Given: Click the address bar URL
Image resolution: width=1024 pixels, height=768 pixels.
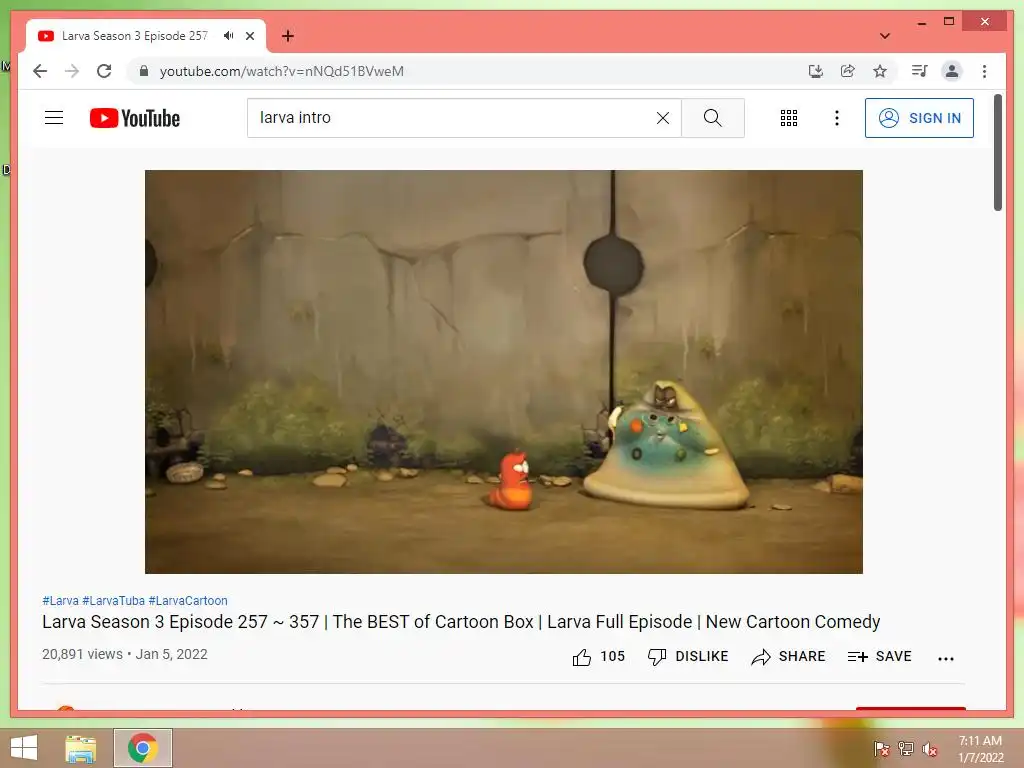Looking at the screenshot, I should [x=281, y=71].
